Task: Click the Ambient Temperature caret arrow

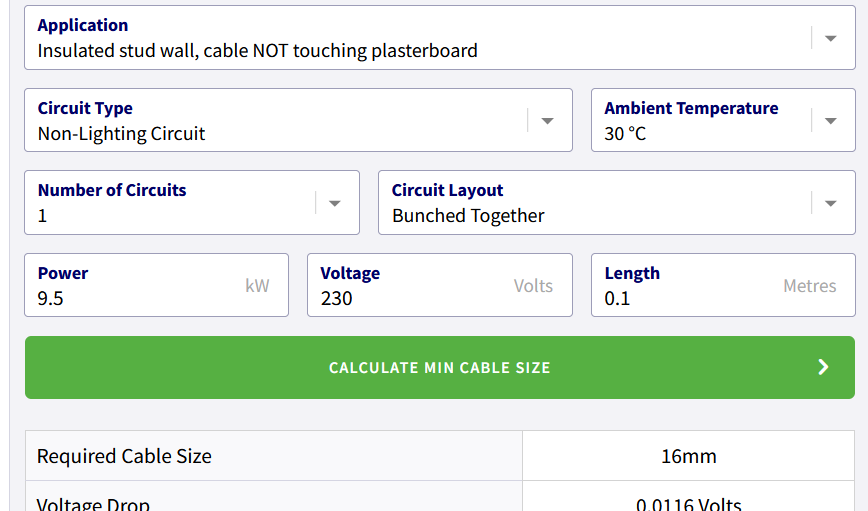Action: click(x=830, y=121)
